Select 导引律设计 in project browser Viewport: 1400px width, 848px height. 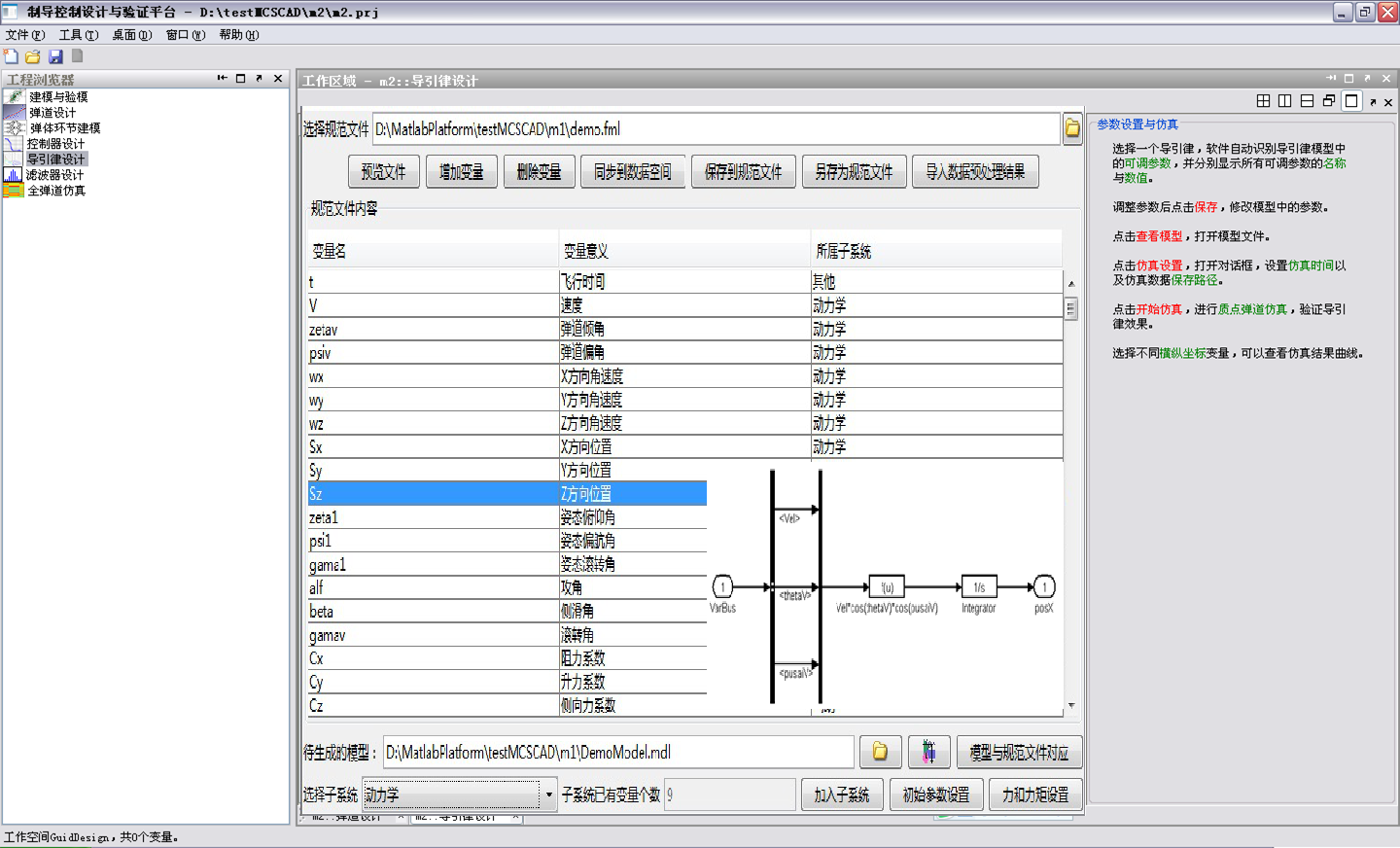tap(56, 159)
